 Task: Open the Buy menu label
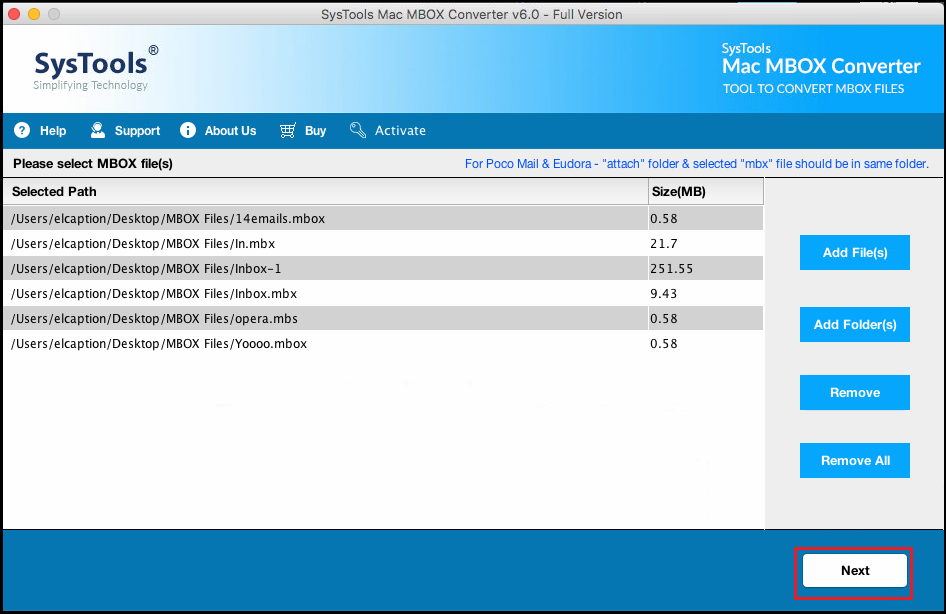click(x=316, y=131)
